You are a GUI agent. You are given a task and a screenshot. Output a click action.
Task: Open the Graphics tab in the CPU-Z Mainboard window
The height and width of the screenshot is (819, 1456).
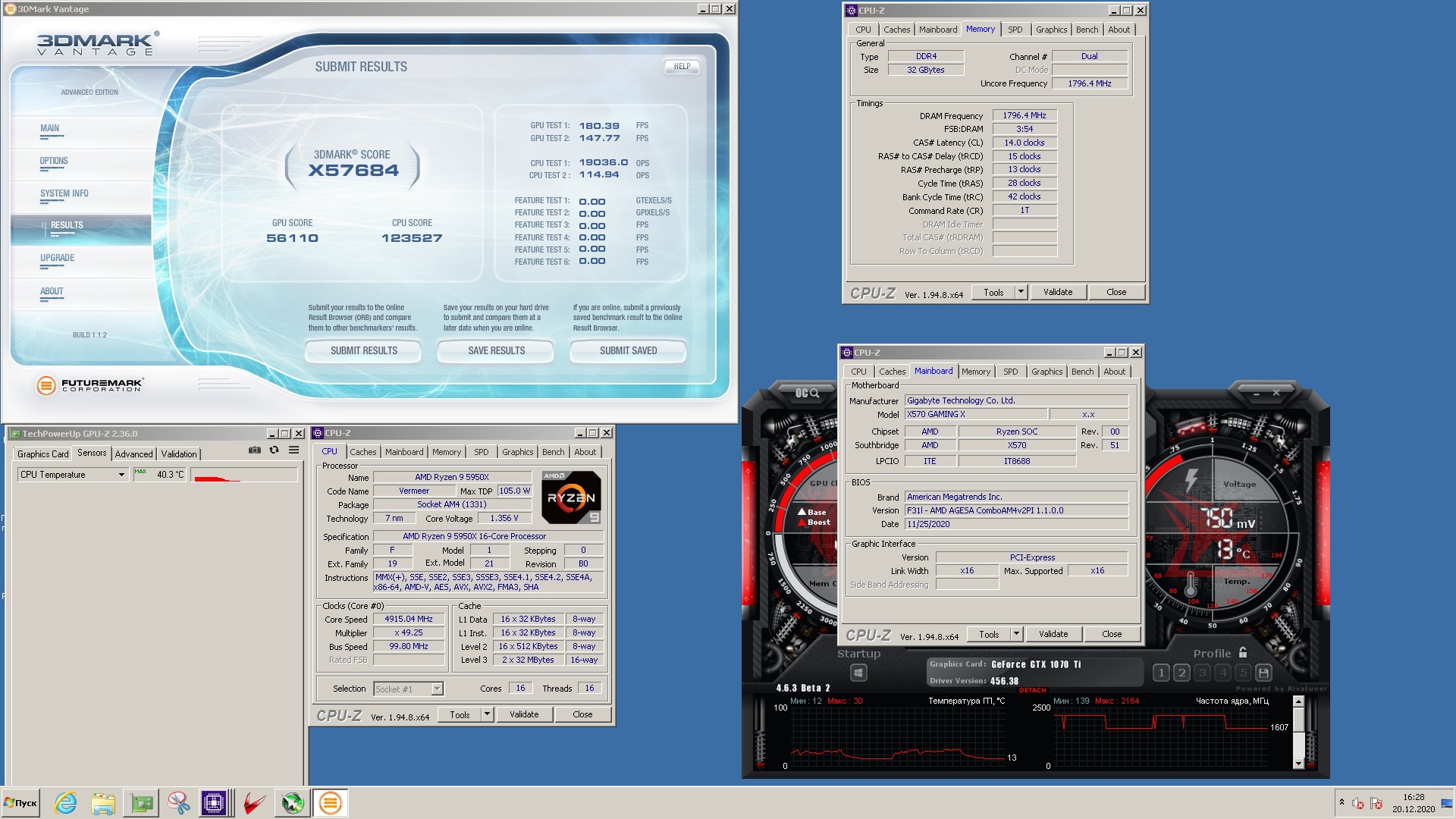pos(1046,372)
